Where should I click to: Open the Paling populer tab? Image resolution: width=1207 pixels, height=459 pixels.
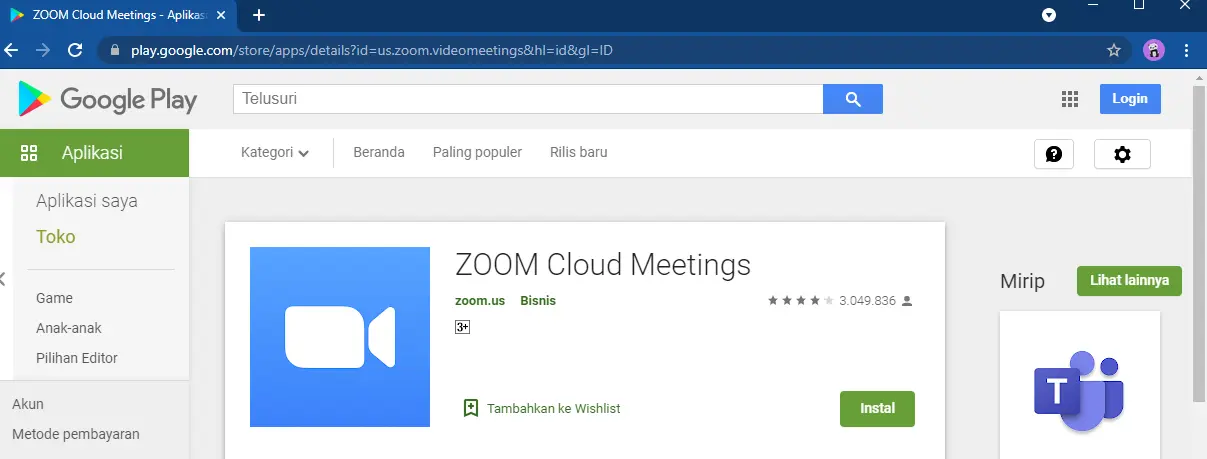coord(477,153)
